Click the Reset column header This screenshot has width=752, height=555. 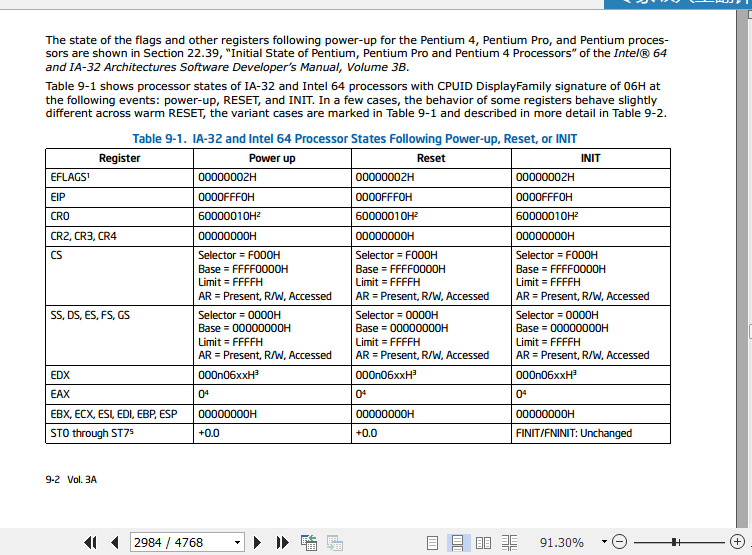(431, 158)
